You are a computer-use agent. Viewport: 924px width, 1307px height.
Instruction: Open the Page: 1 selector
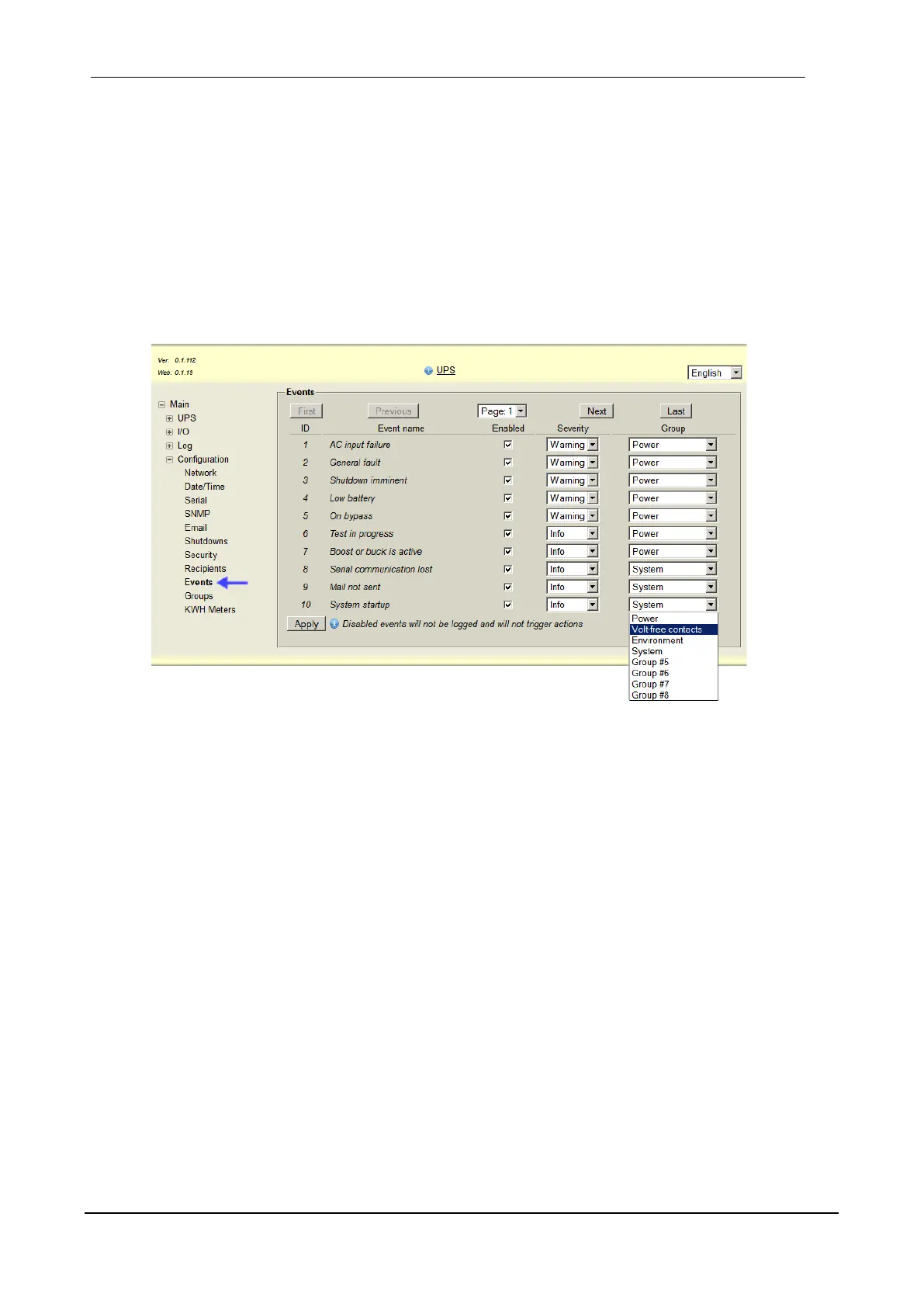click(502, 411)
